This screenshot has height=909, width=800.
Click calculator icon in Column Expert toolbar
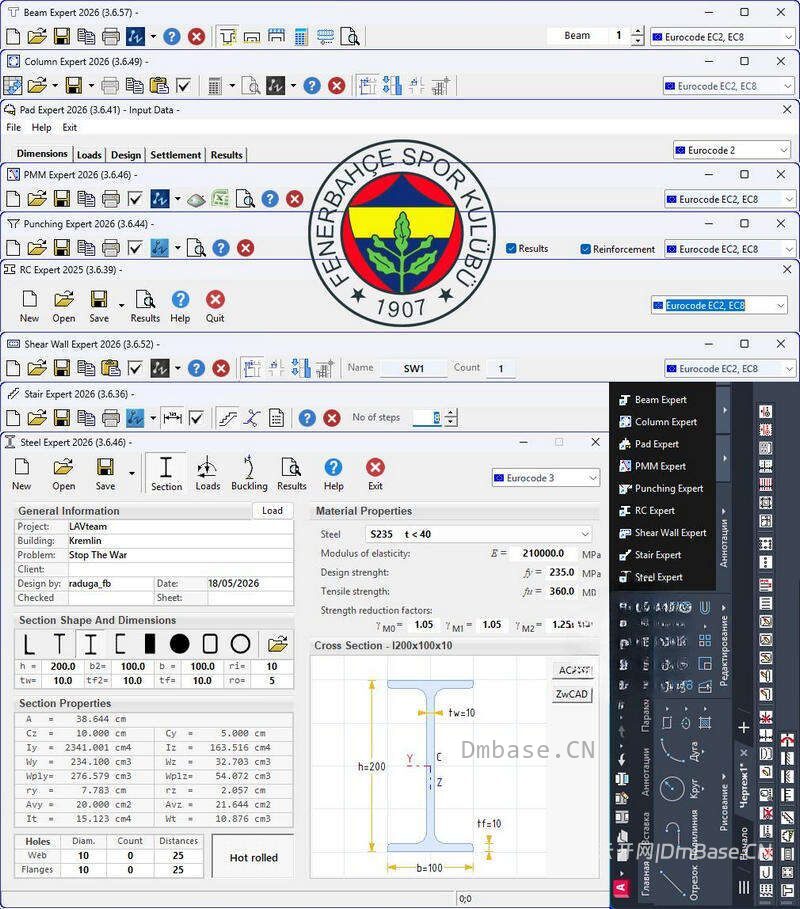pyautogui.click(x=214, y=86)
